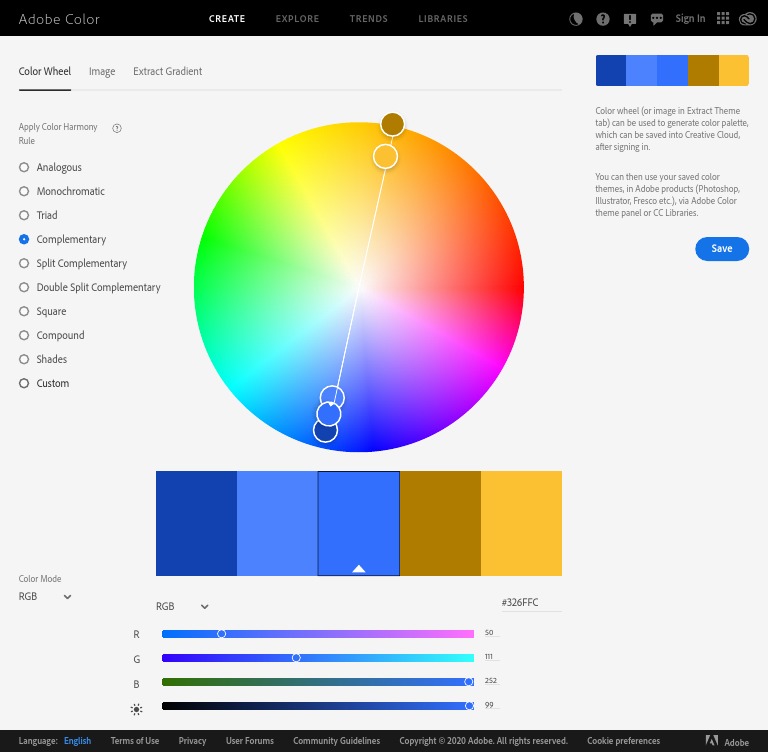The width and height of the screenshot is (768, 752).
Task: Change the language from English
Action: (77, 741)
